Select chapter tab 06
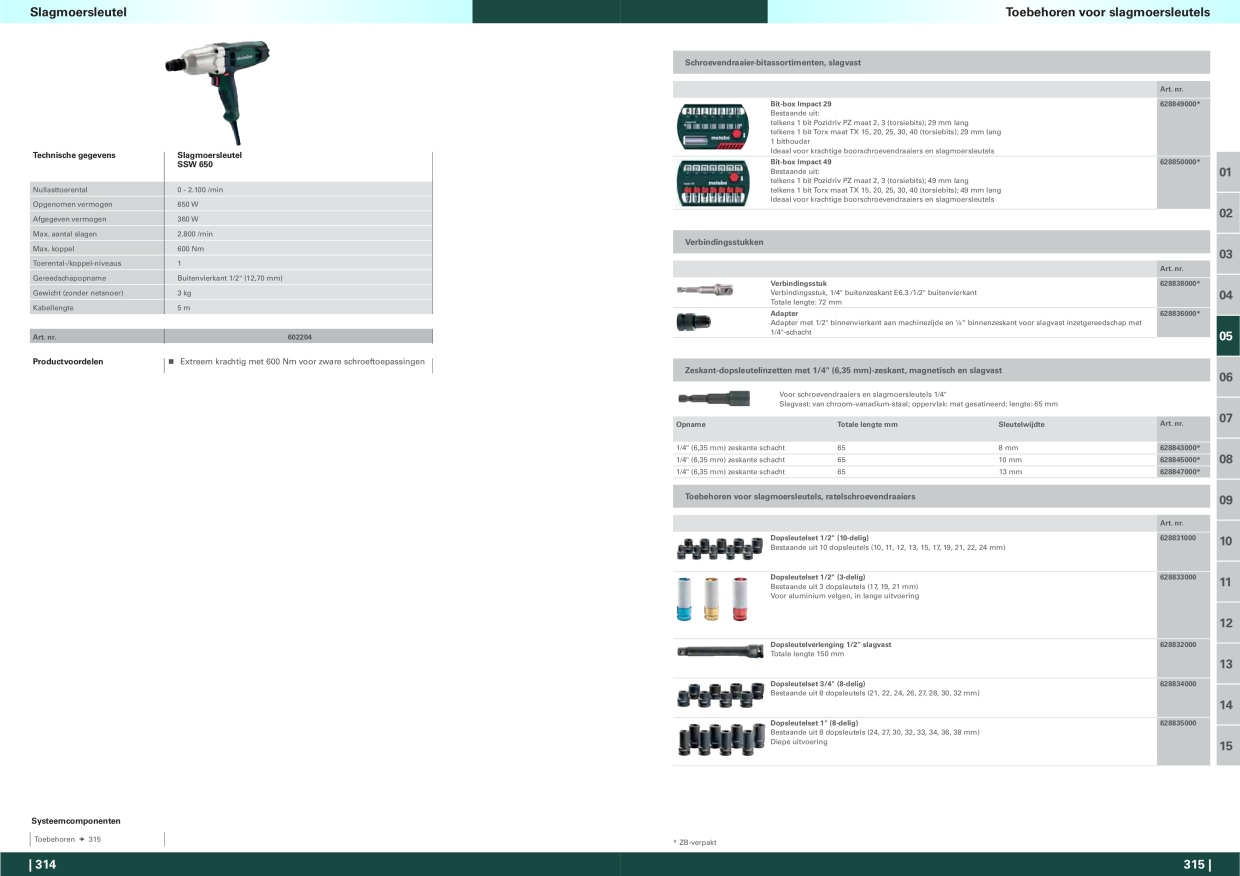Image resolution: width=1240 pixels, height=876 pixels. pos(1226,377)
